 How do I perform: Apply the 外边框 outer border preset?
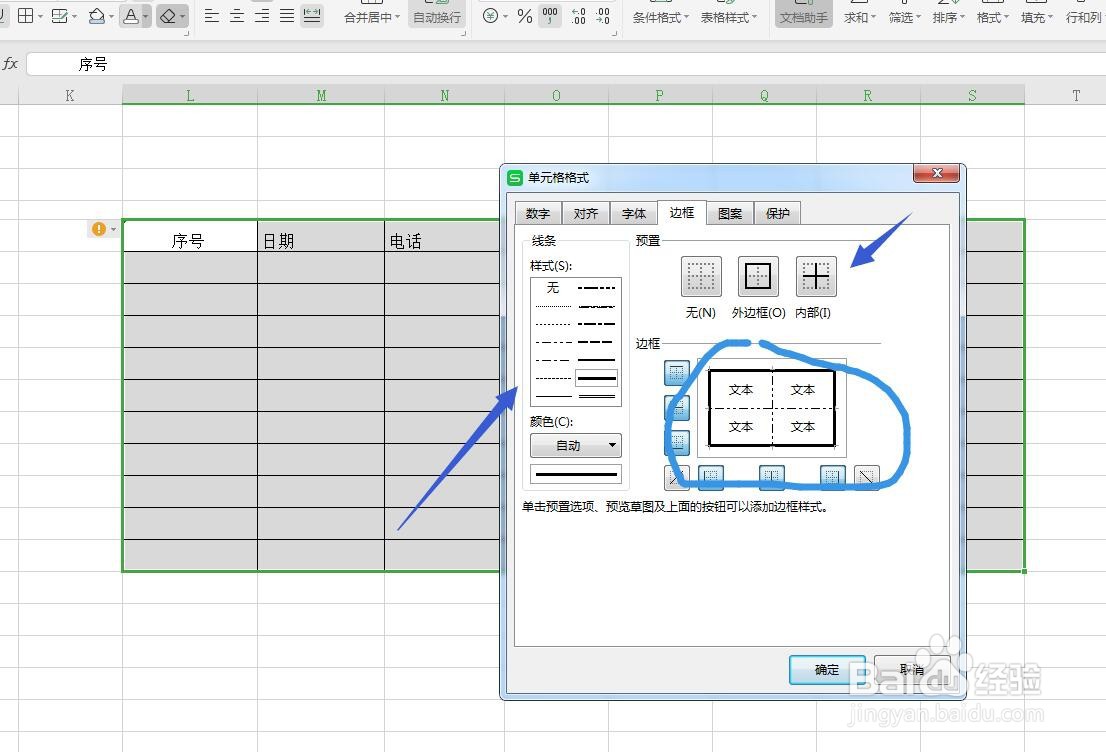(x=757, y=276)
